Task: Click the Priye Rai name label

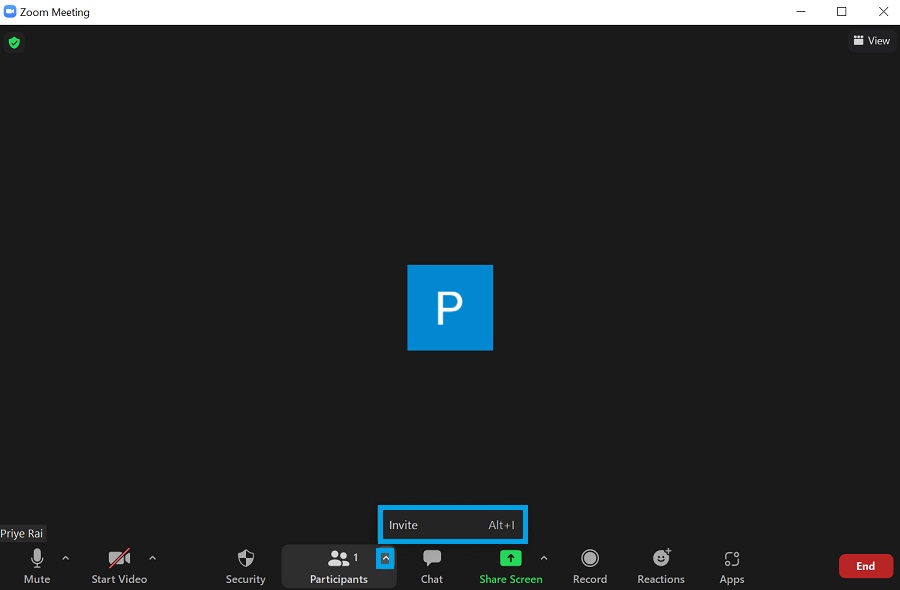Action: (x=22, y=533)
